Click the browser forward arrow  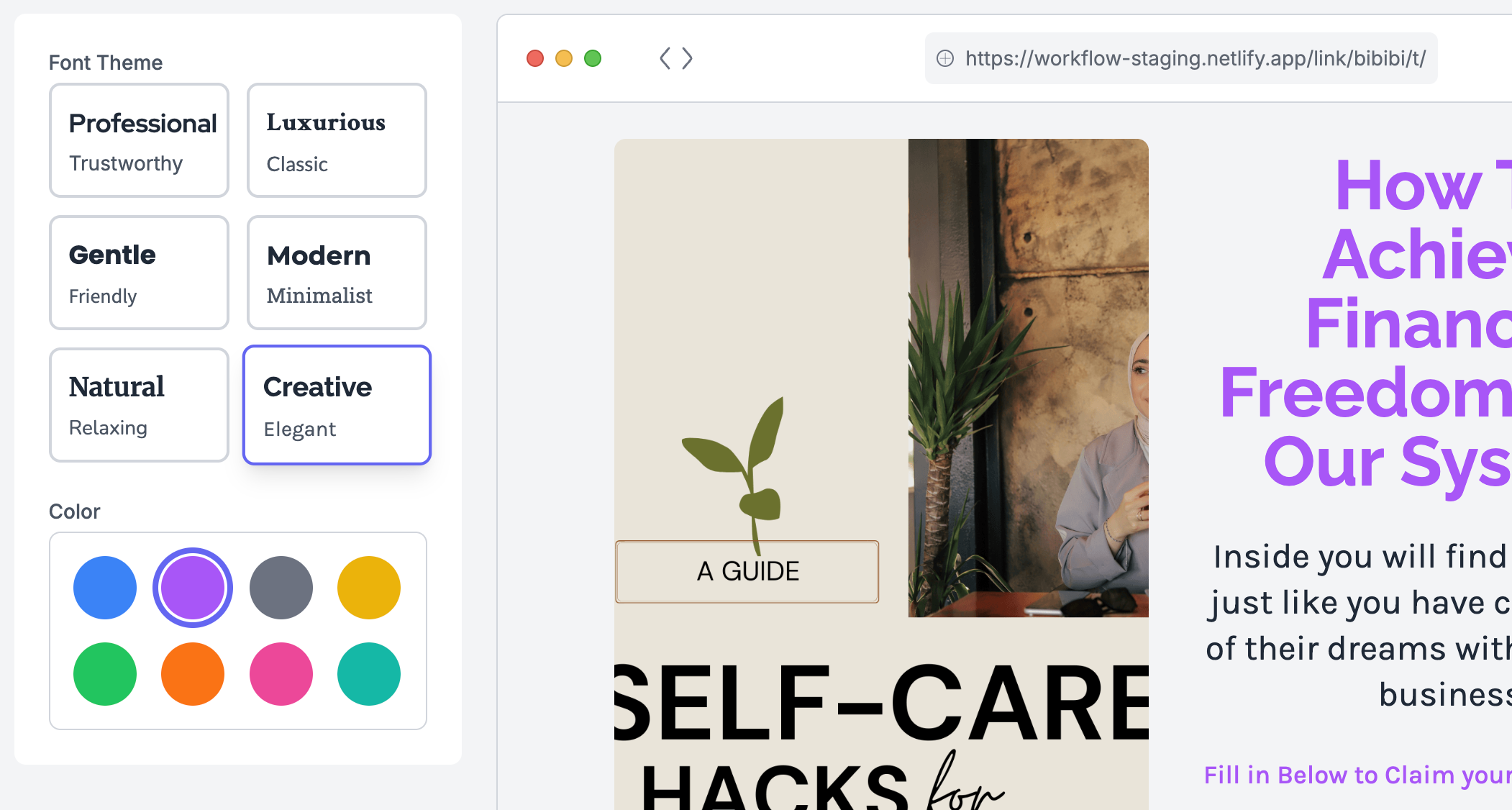(687, 58)
